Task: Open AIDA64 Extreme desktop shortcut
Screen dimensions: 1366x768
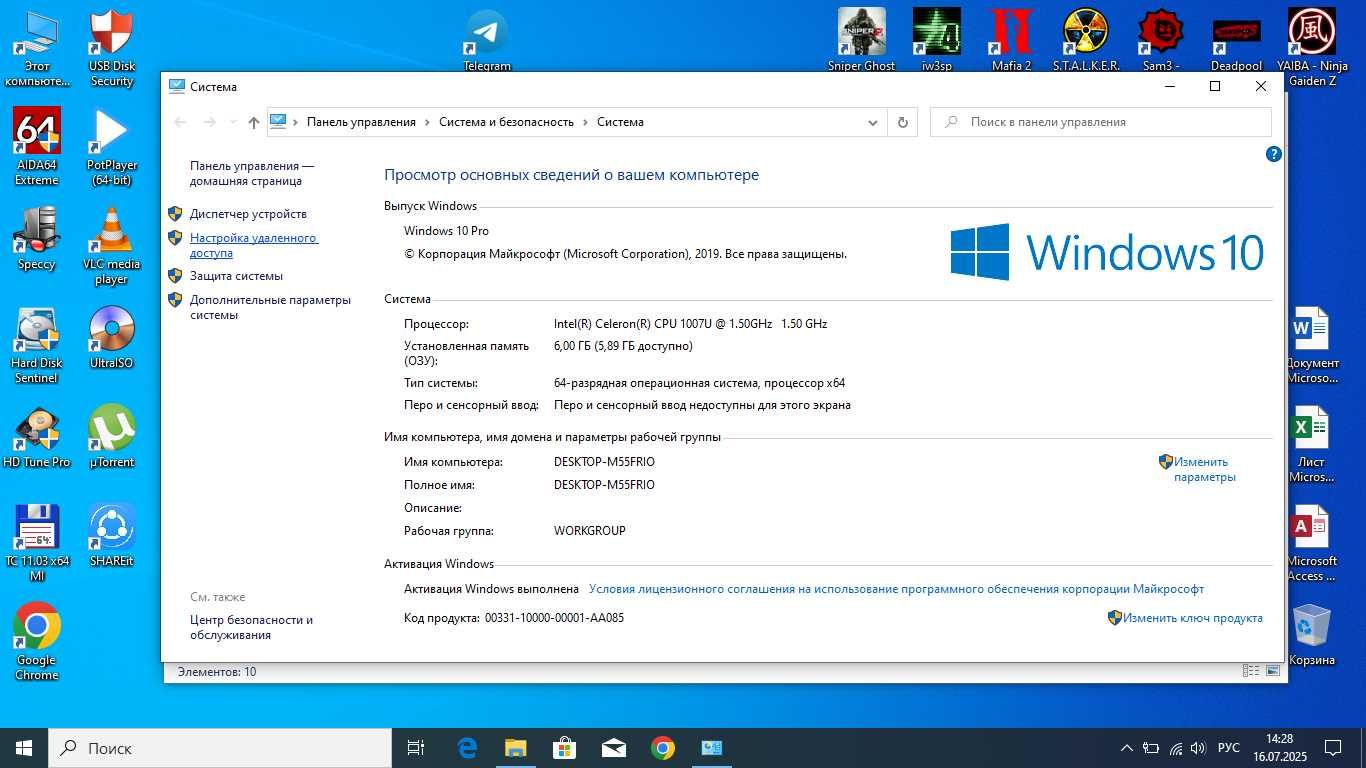Action: (37, 147)
